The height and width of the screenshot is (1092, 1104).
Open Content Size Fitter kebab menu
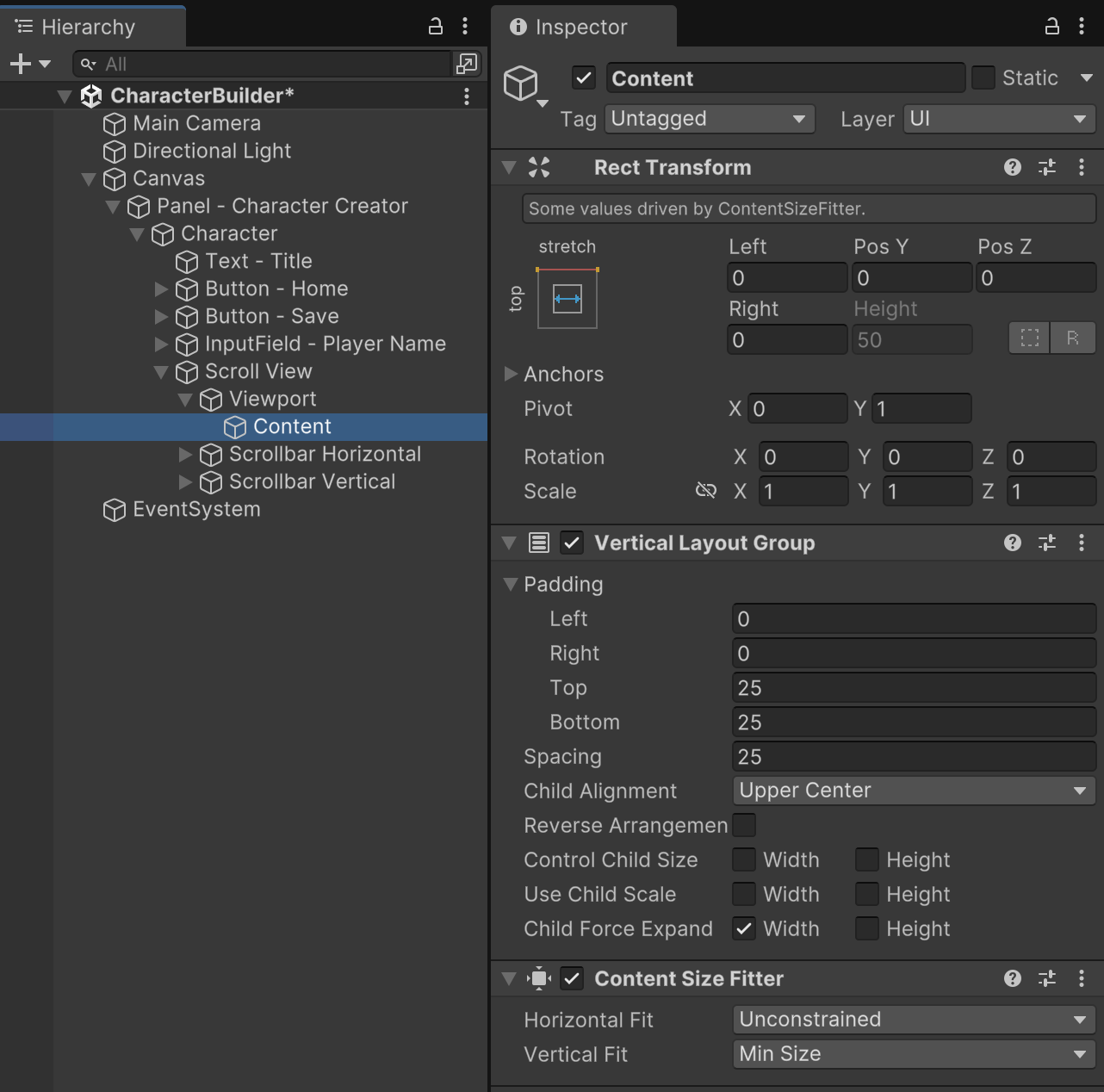tap(1082, 978)
